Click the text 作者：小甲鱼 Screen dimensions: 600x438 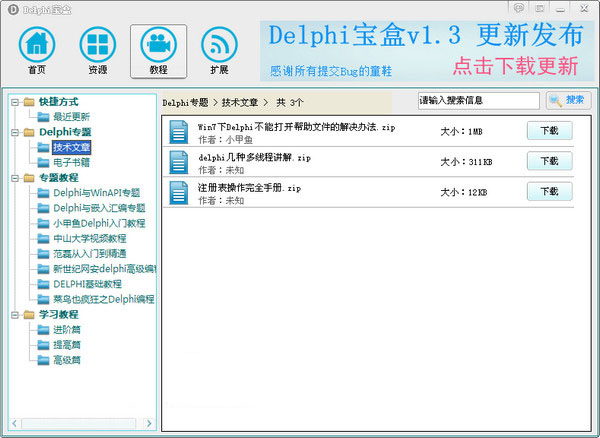(x=225, y=140)
